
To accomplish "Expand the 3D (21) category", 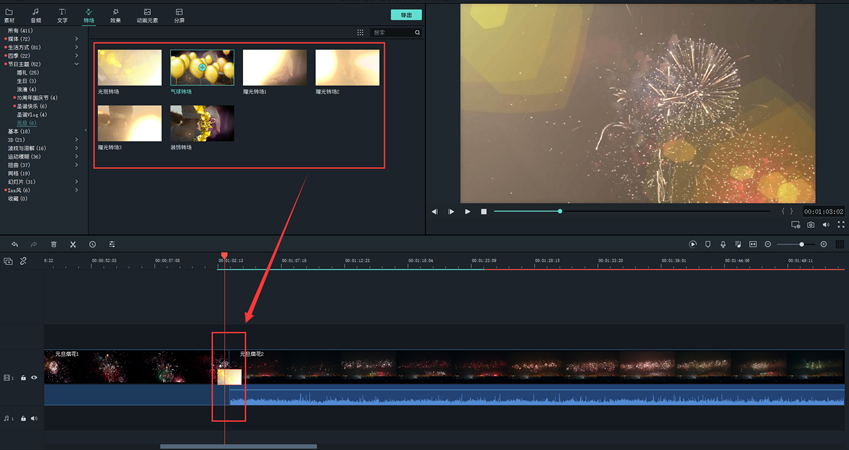I will pos(76,140).
